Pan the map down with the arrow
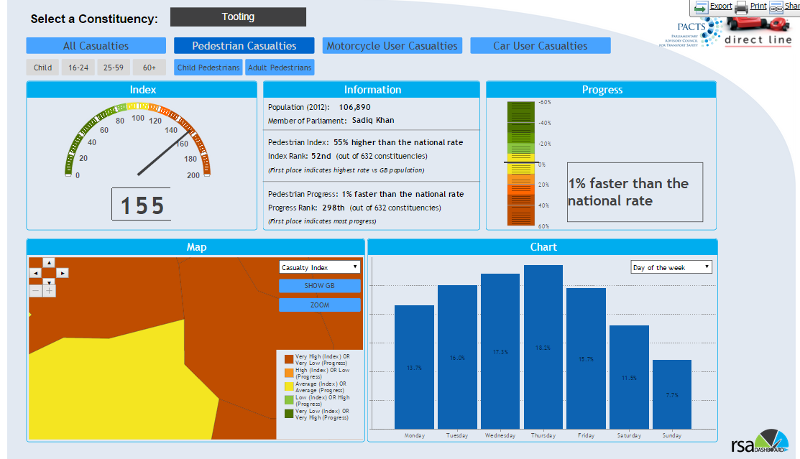The height and width of the screenshot is (459, 800). pyautogui.click(x=48, y=282)
